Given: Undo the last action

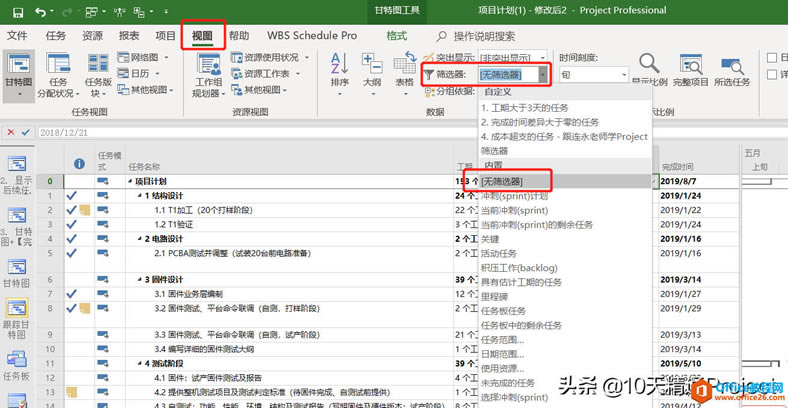Looking at the screenshot, I should (41, 11).
